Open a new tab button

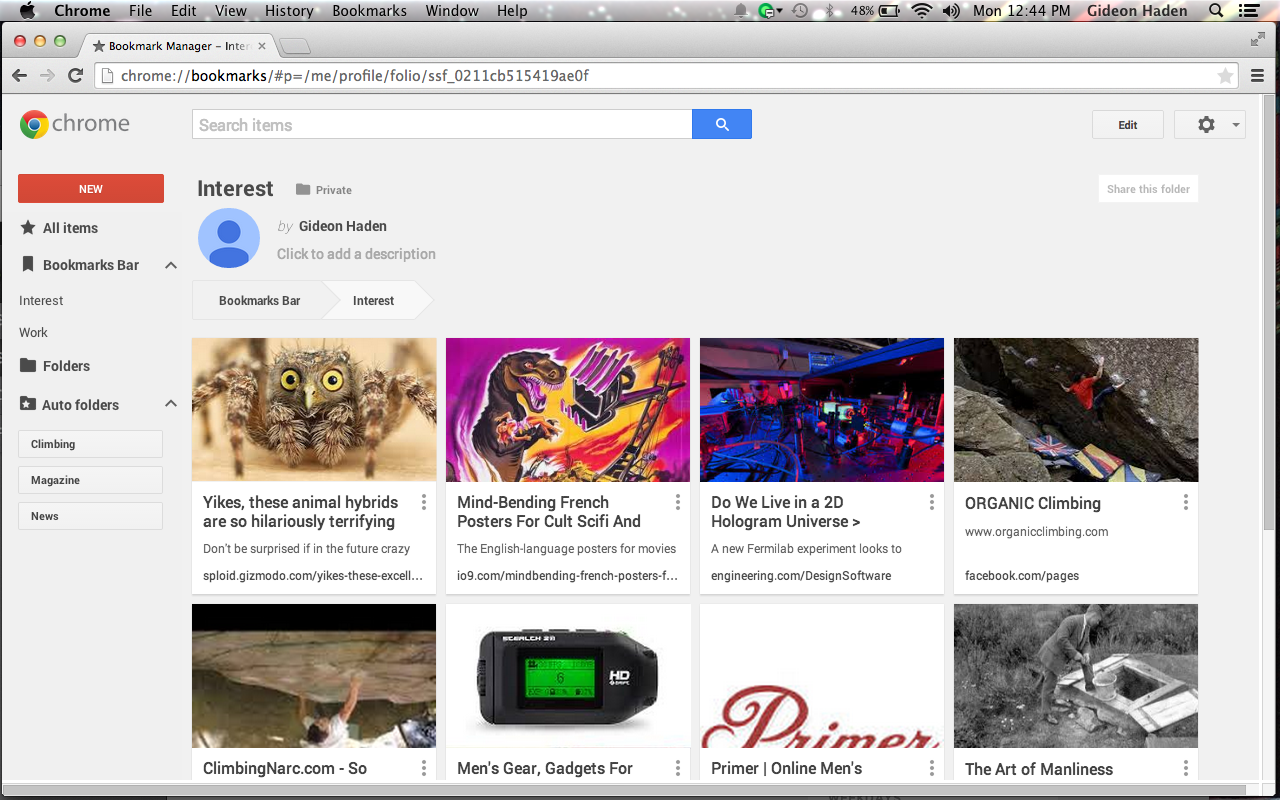point(295,46)
